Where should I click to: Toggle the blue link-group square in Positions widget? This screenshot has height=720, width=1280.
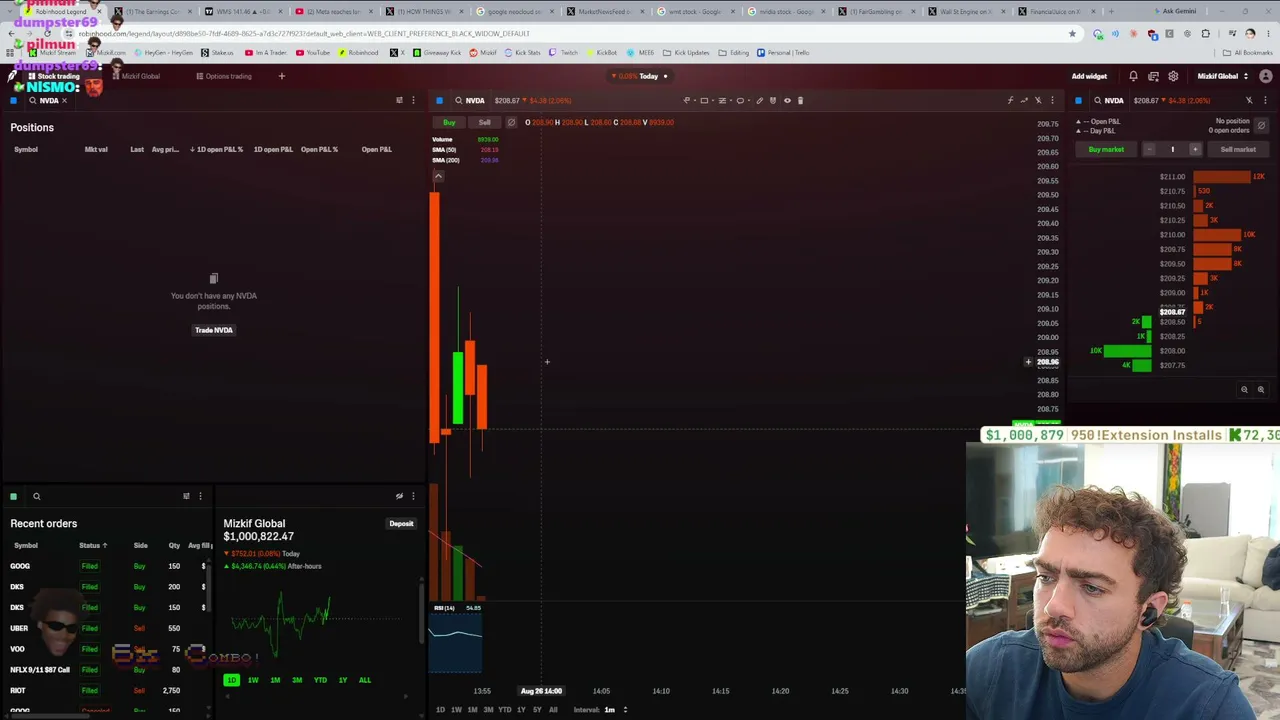click(x=13, y=100)
